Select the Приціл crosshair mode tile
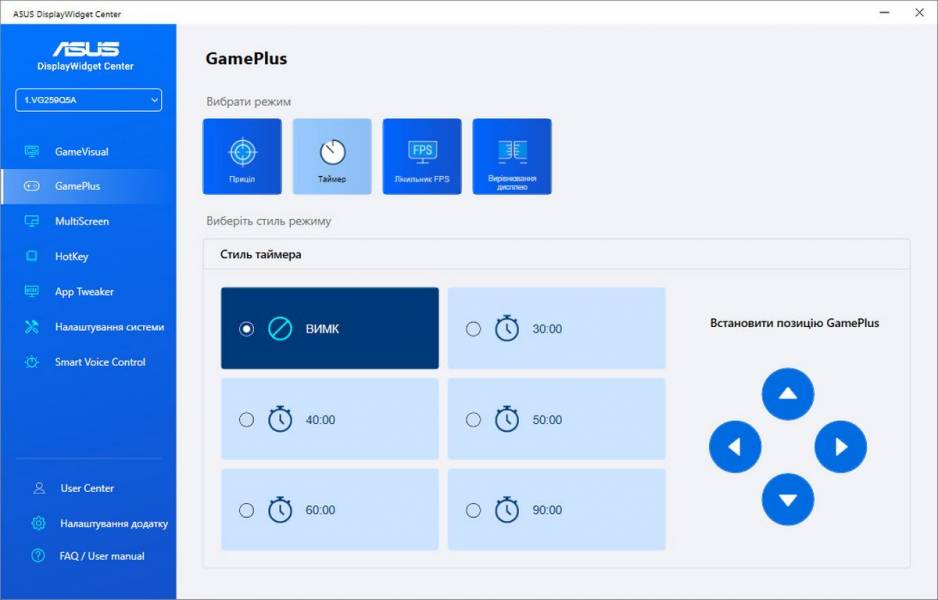 coord(242,156)
